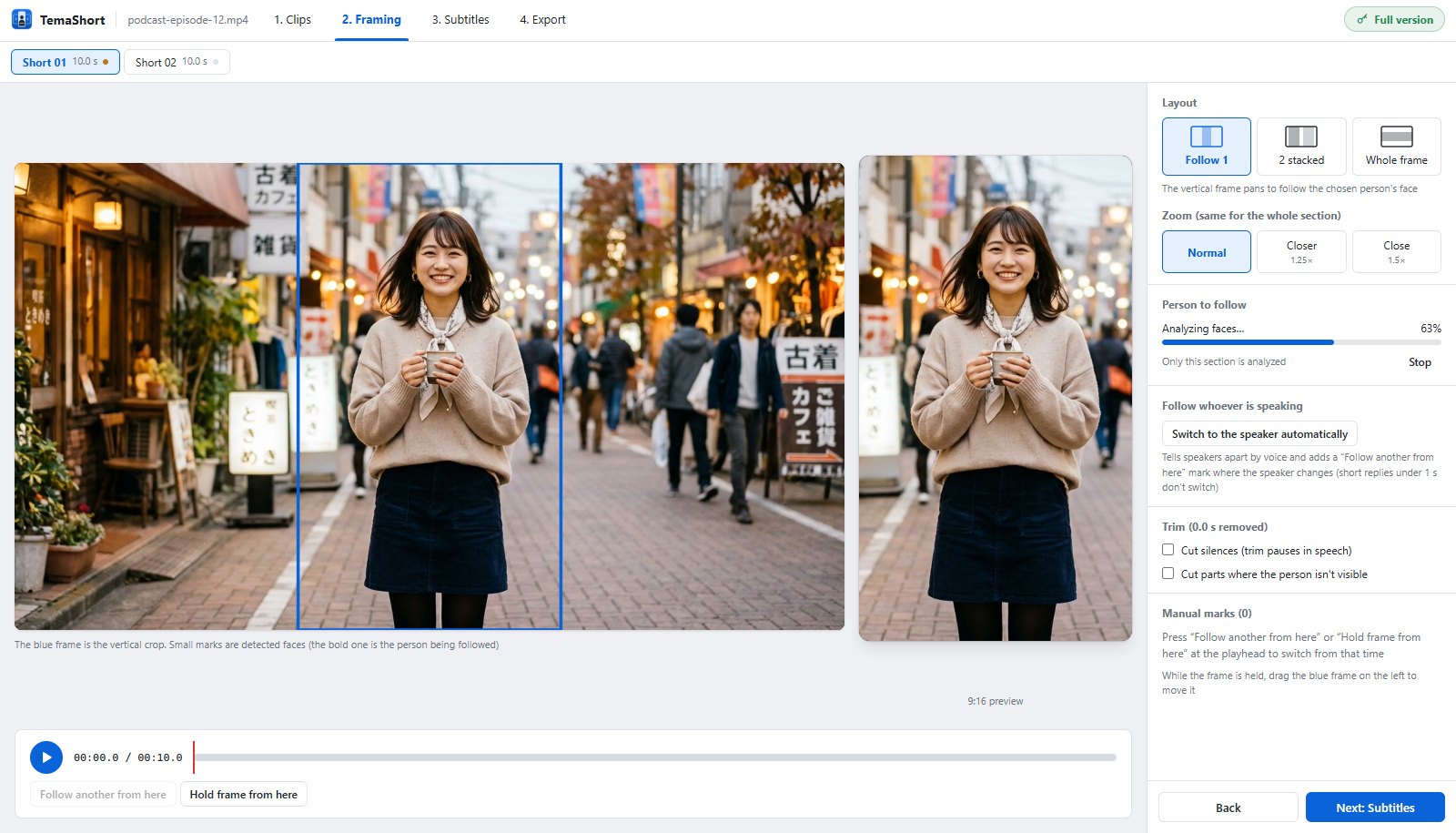Choose Close 1.5× zoom level

click(1397, 252)
